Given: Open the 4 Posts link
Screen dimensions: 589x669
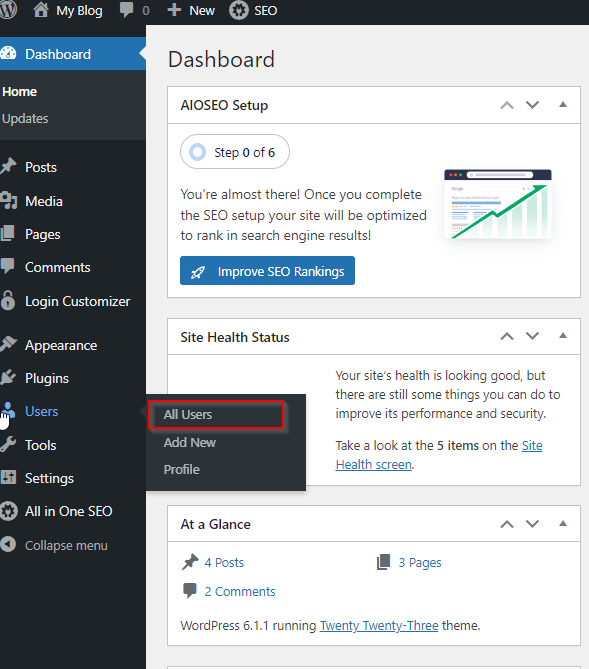Looking at the screenshot, I should pyautogui.click(x=224, y=562).
